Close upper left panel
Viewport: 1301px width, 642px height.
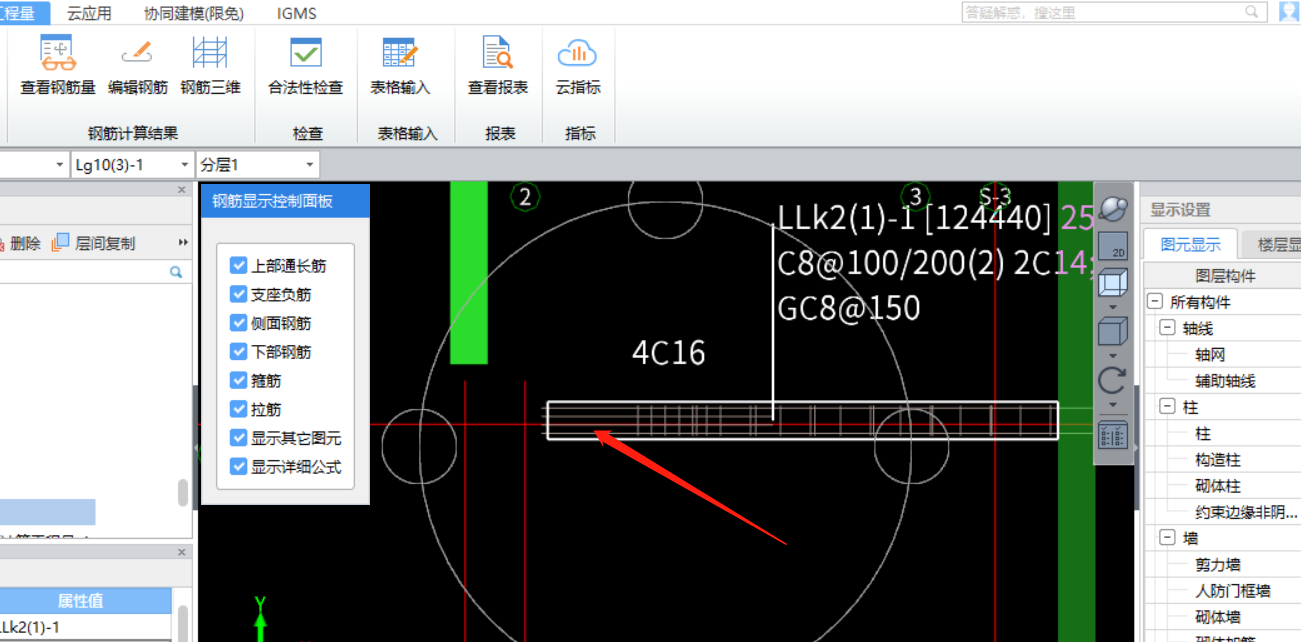coord(182,190)
